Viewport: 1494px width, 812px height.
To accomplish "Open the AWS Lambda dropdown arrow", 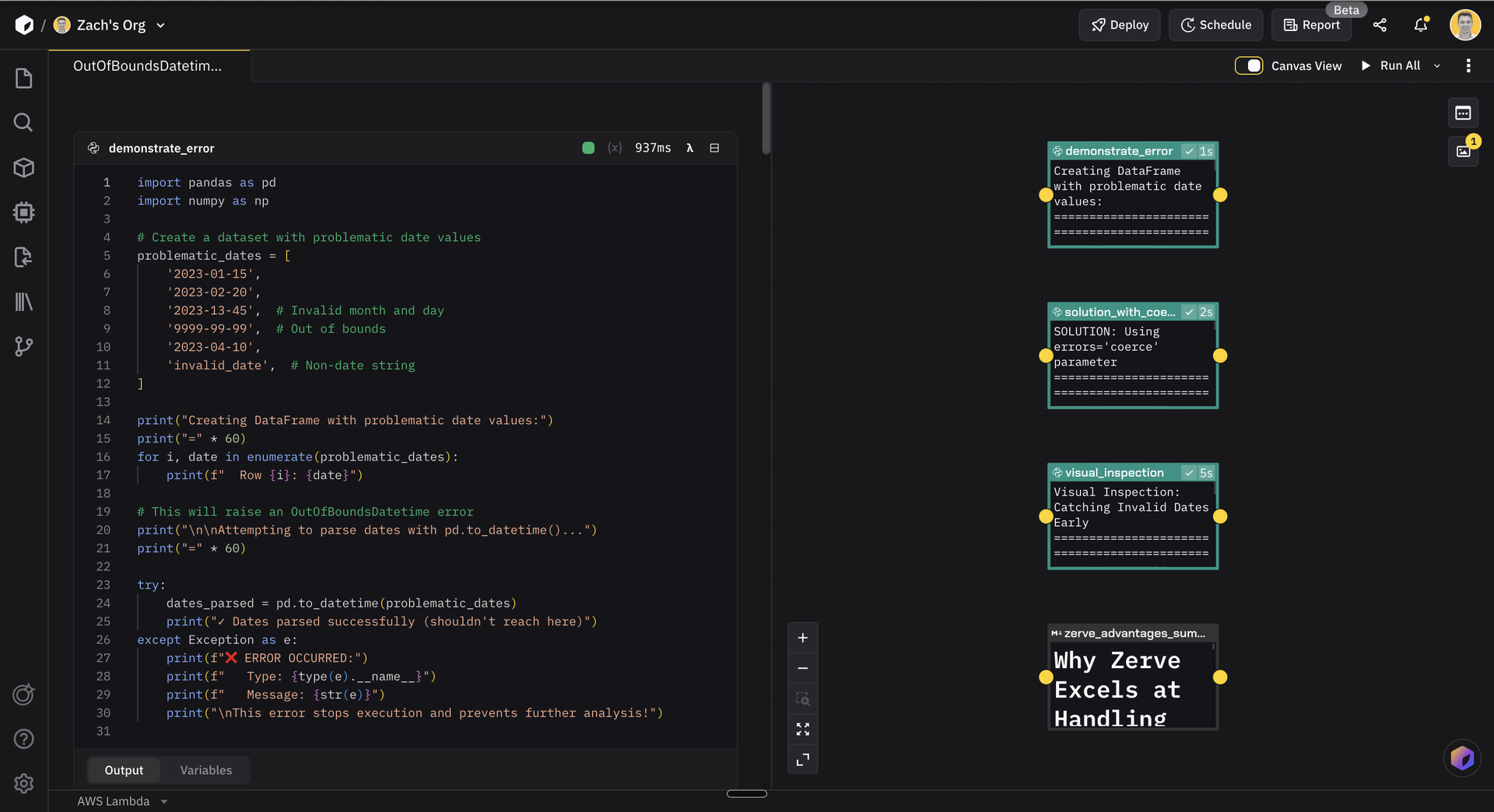I will 164,801.
